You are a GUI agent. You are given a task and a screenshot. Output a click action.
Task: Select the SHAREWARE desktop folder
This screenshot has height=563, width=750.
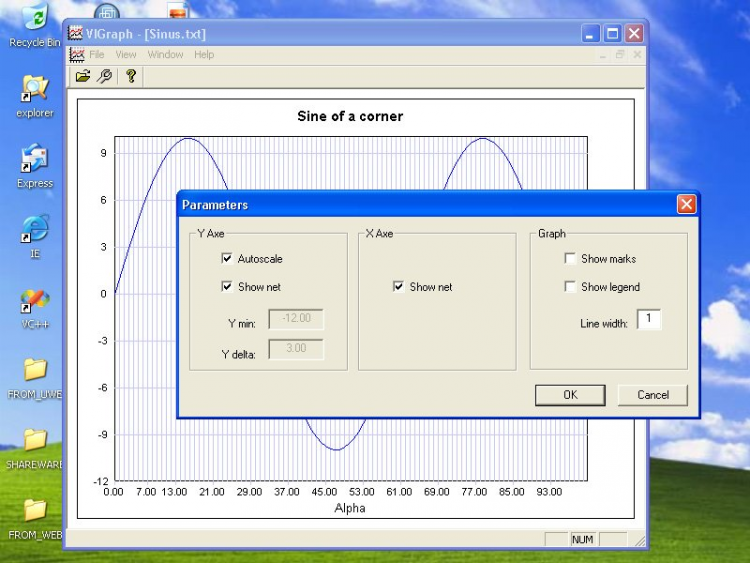click(35, 450)
